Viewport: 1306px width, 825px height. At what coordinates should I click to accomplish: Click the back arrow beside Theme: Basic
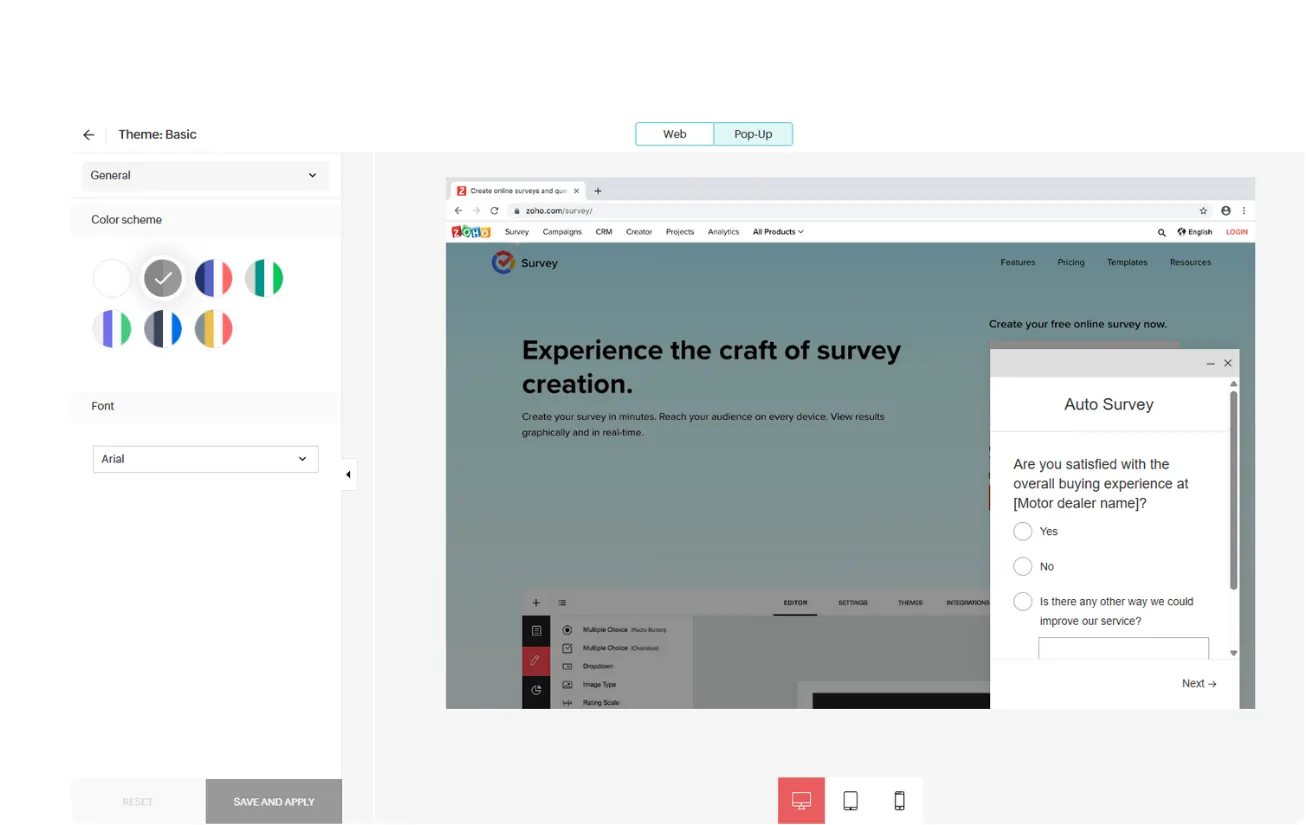click(89, 135)
